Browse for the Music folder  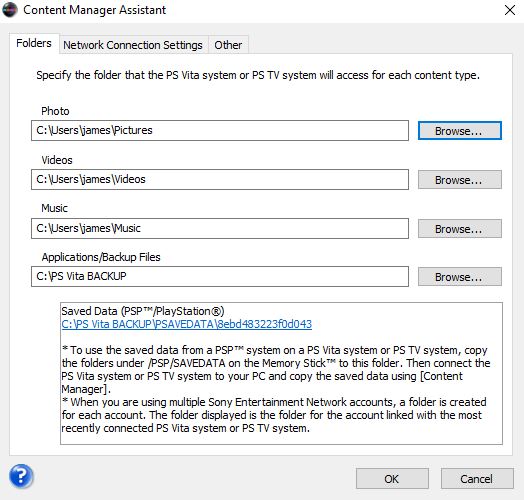460,229
